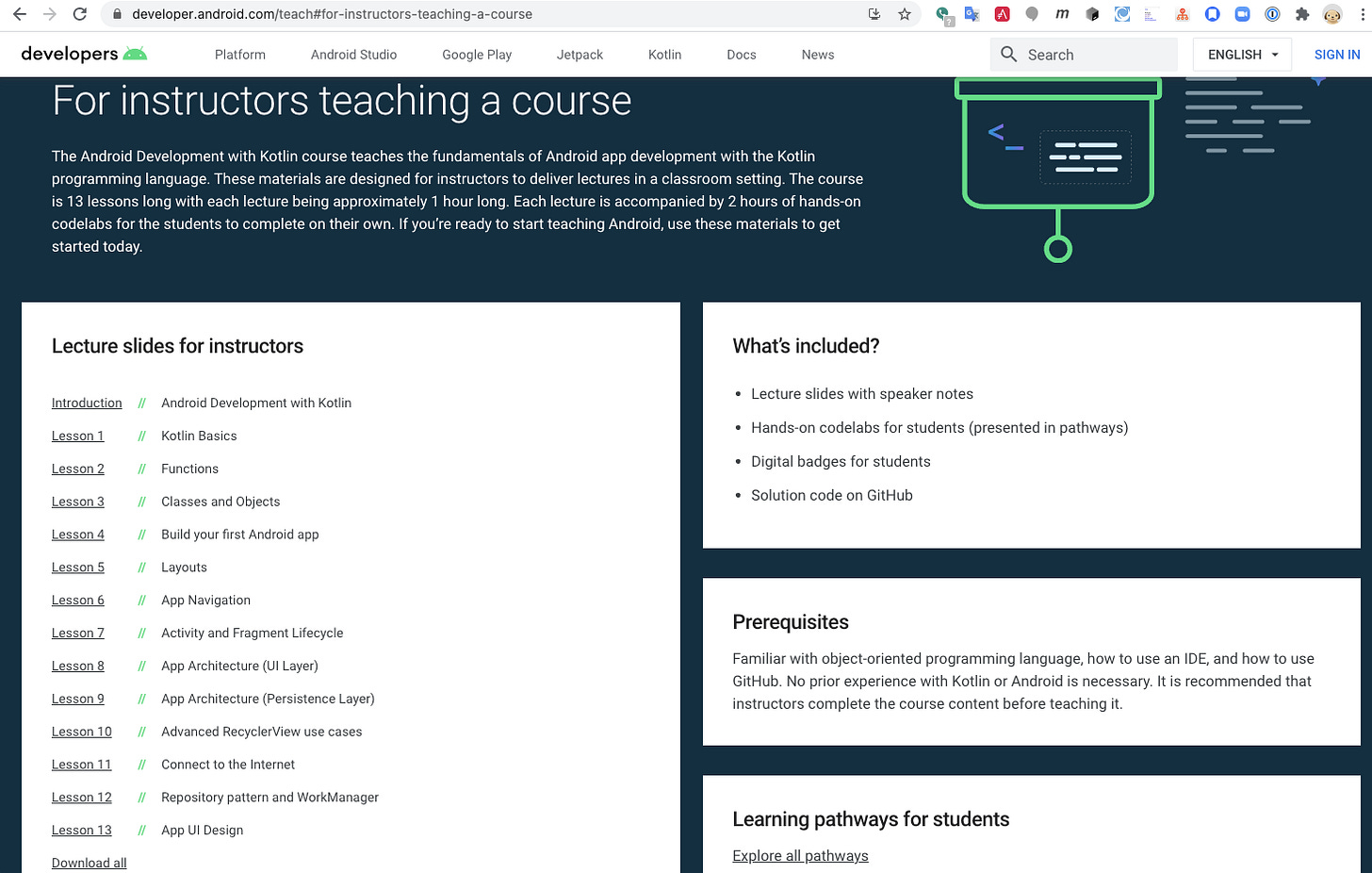Open the Extensions puzzle piece menu
Viewport: 1372px width, 873px height.
[x=1302, y=14]
